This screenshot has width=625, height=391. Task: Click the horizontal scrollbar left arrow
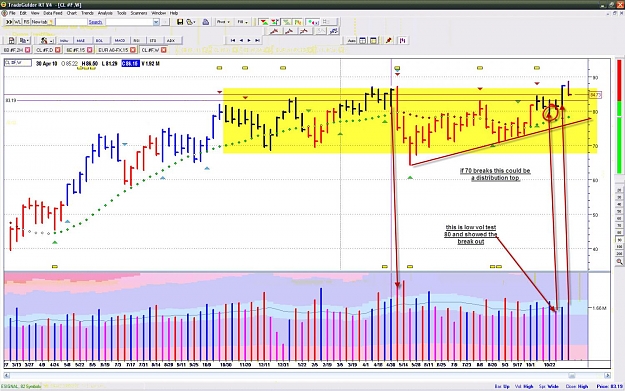7,375
